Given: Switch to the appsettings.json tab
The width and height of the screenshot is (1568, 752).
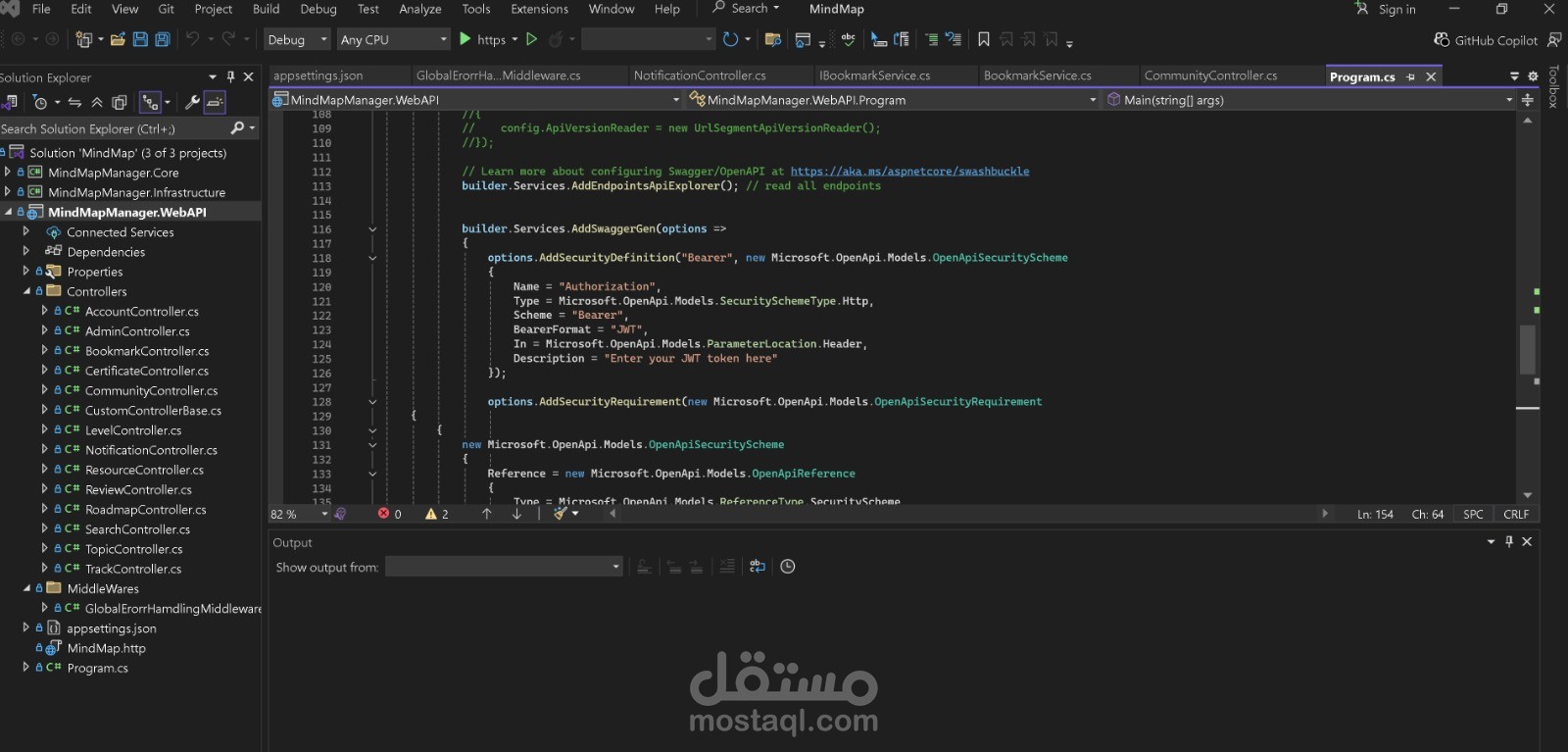Looking at the screenshot, I should 318,75.
